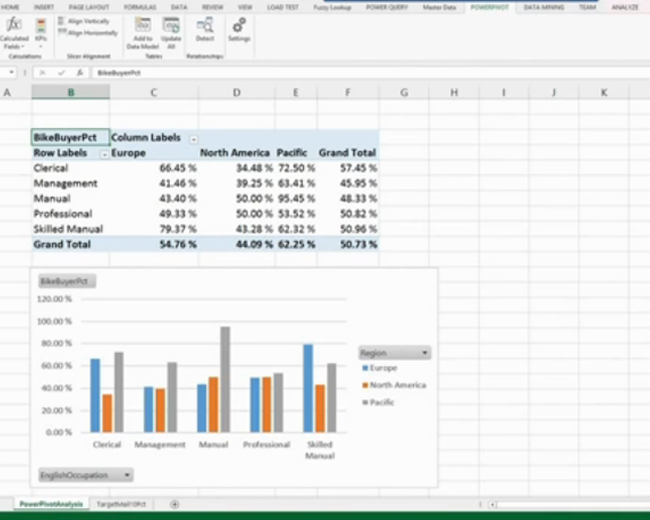
Task: Click the BikeBuyerPct chart field button
Action: click(65, 283)
